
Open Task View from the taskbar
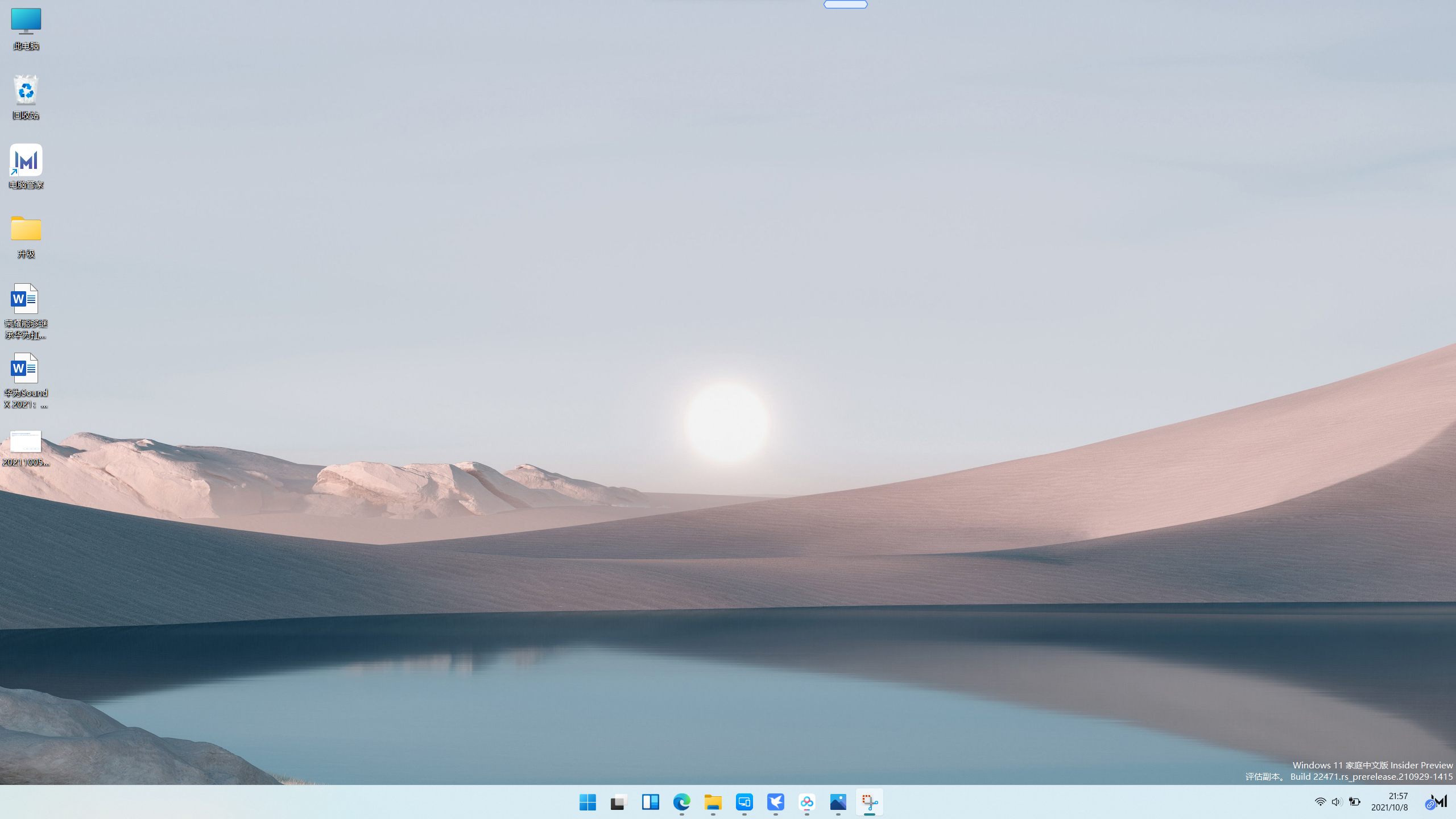coord(619,802)
